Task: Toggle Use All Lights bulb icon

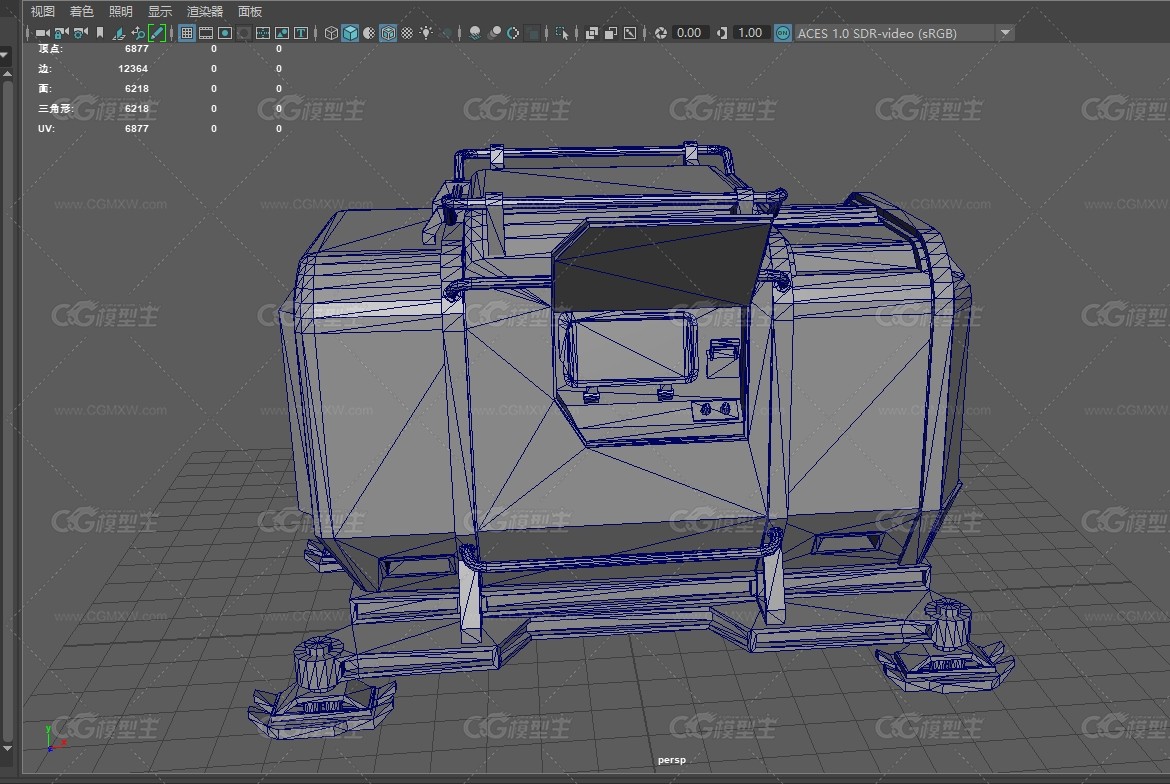Action: point(426,33)
